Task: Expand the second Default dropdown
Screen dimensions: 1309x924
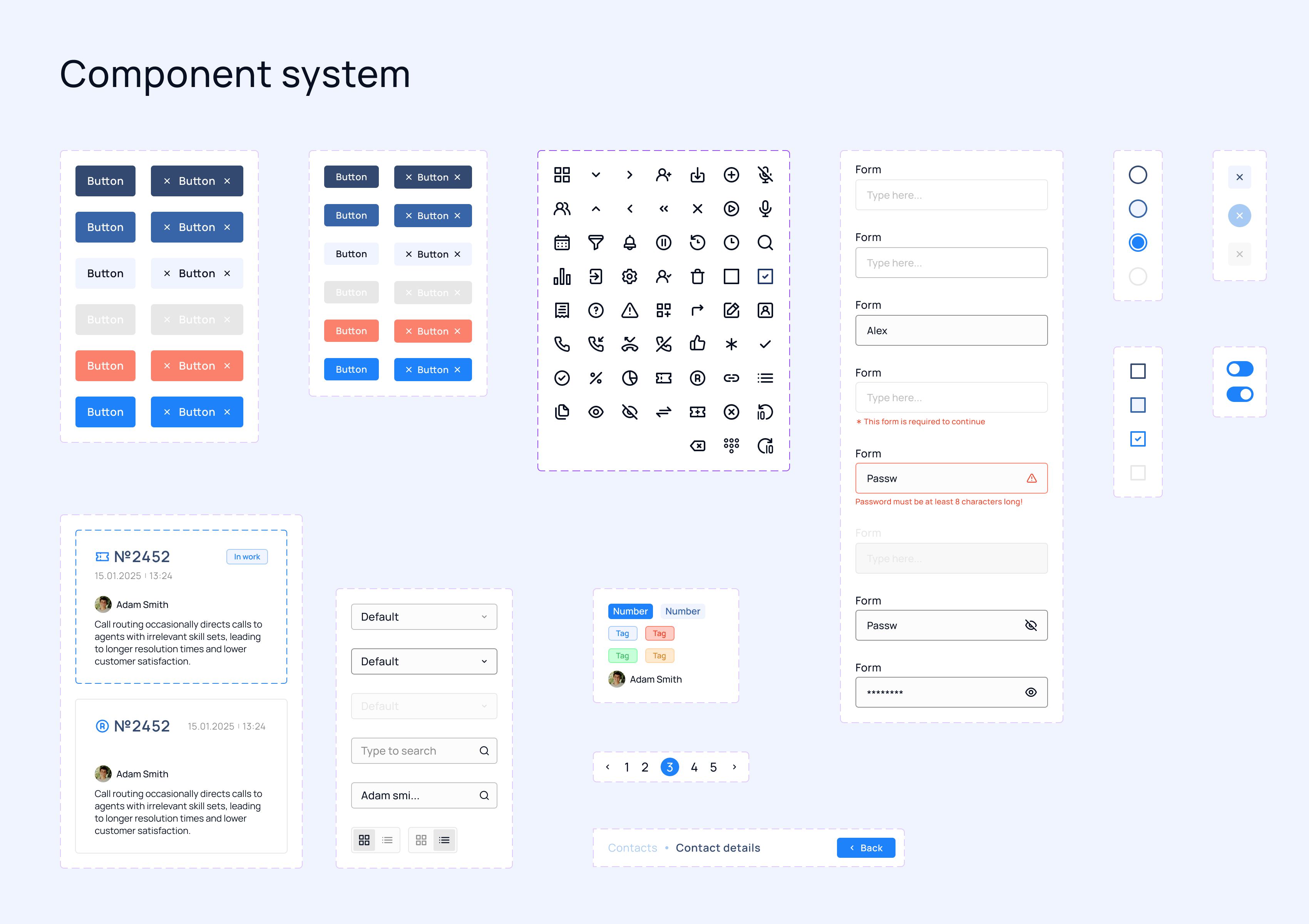Action: click(424, 661)
